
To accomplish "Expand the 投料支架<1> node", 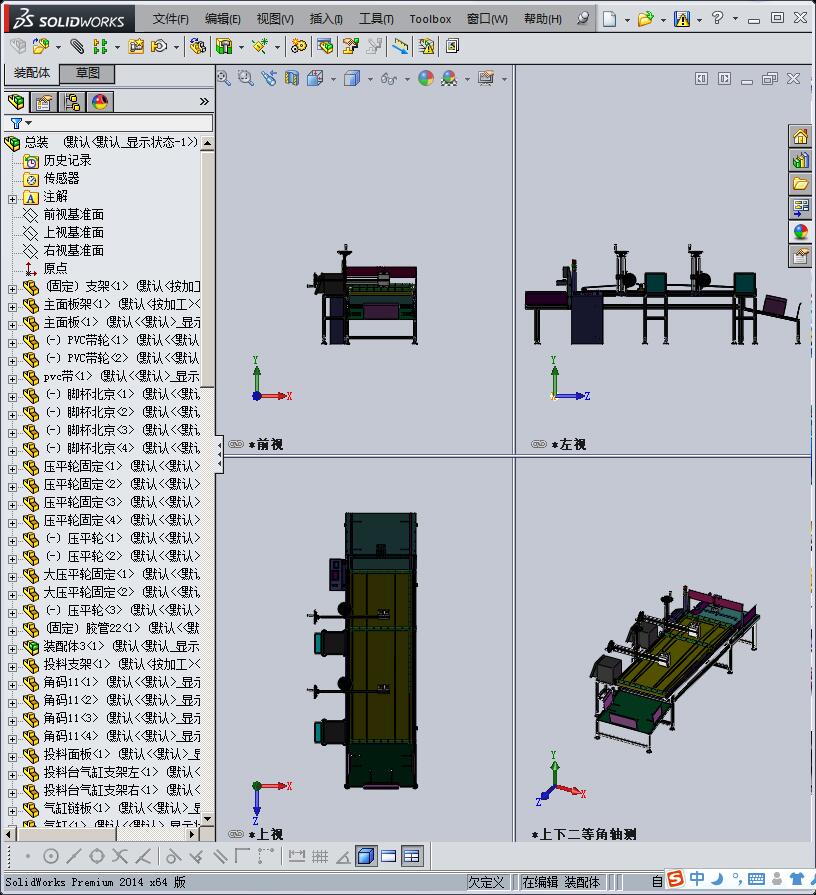I will 13,667.
